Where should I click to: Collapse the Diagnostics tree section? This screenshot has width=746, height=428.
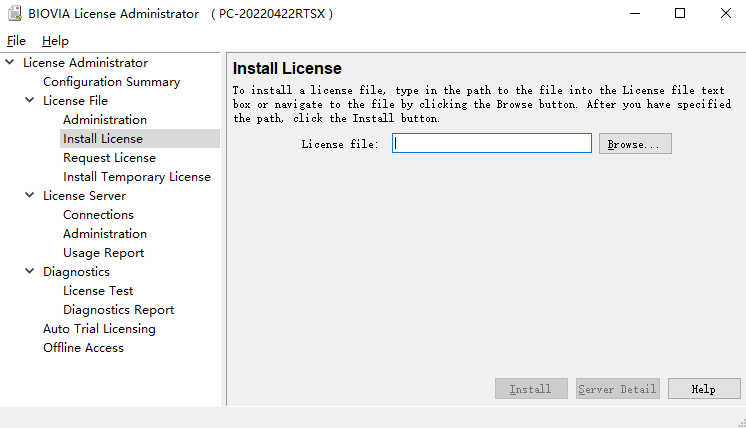click(30, 272)
